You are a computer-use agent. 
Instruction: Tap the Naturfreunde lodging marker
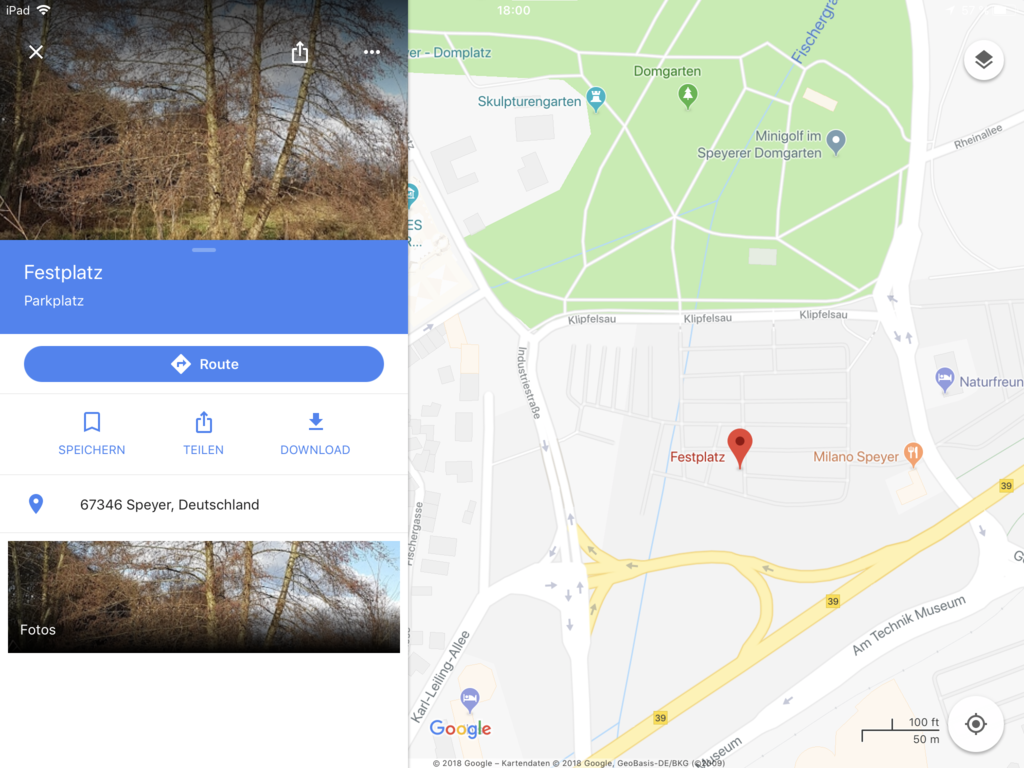click(944, 379)
